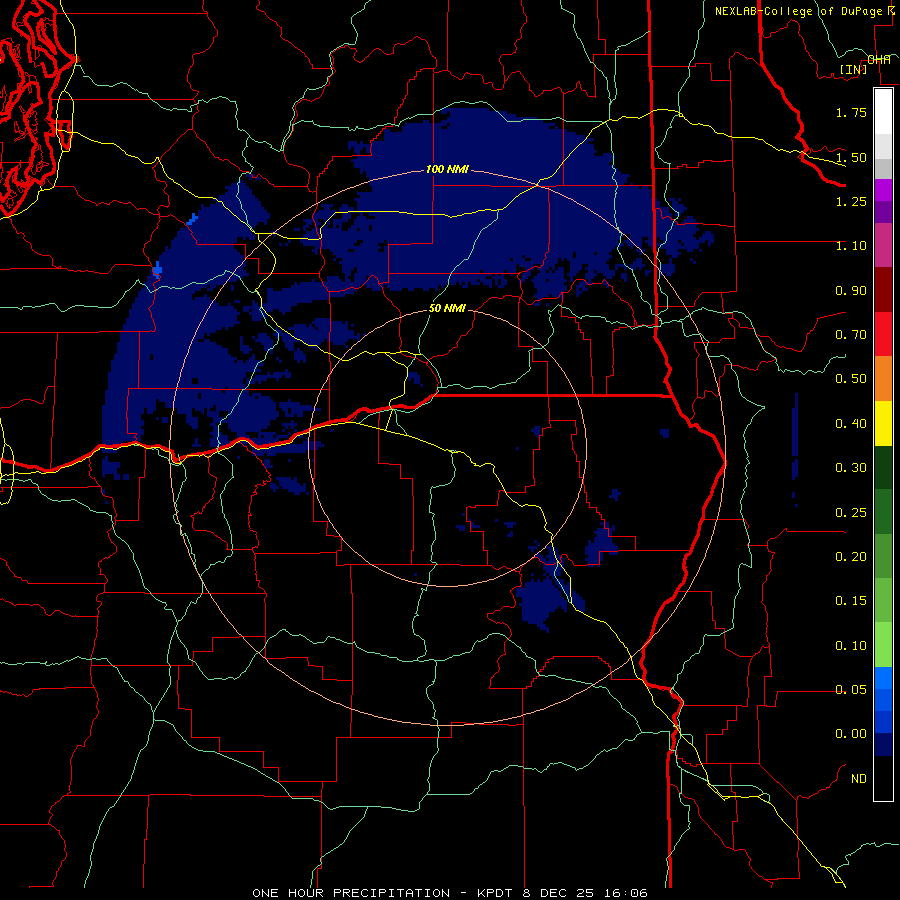Click the ND legend label
900x900 pixels.
(x=859, y=779)
